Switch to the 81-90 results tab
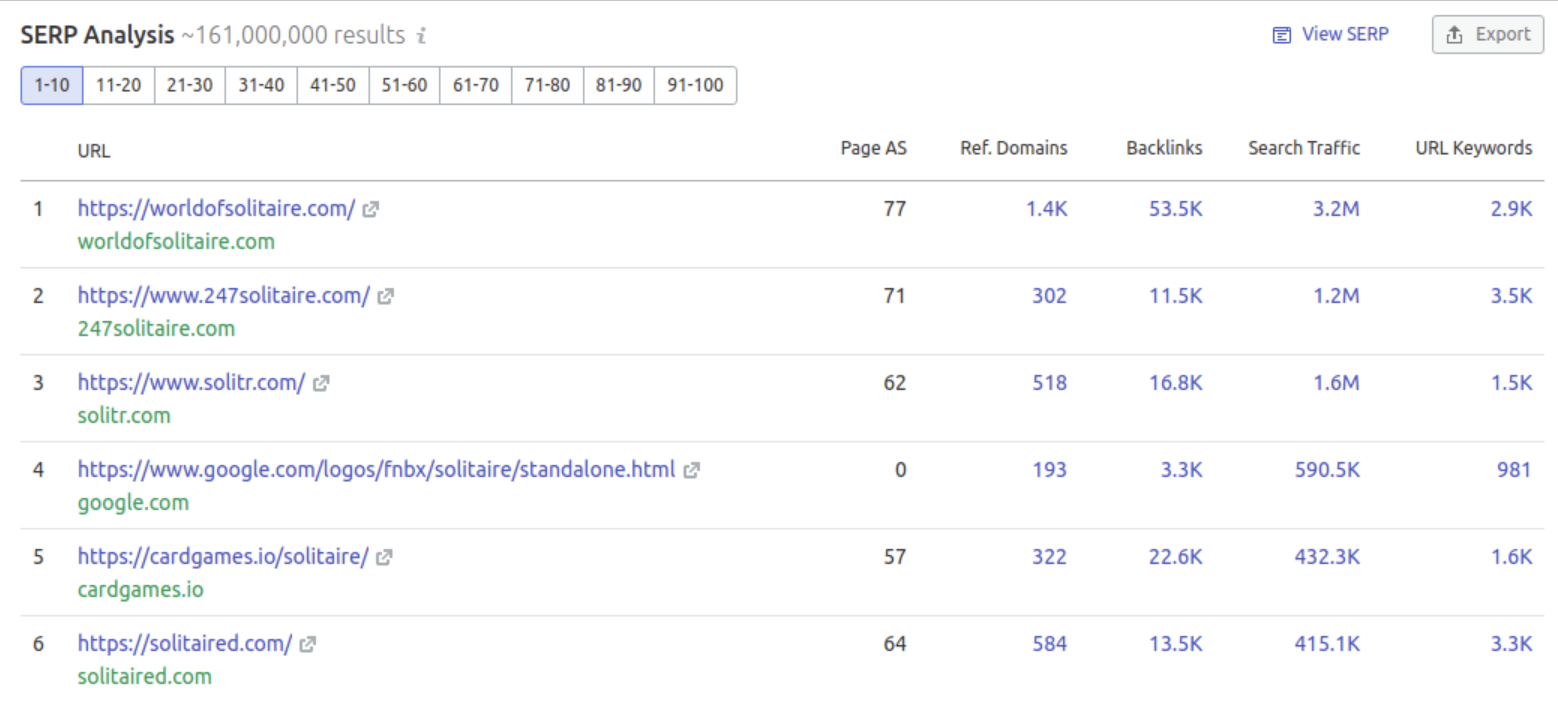Image resolution: width=1558 pixels, height=702 pixels. (619, 86)
